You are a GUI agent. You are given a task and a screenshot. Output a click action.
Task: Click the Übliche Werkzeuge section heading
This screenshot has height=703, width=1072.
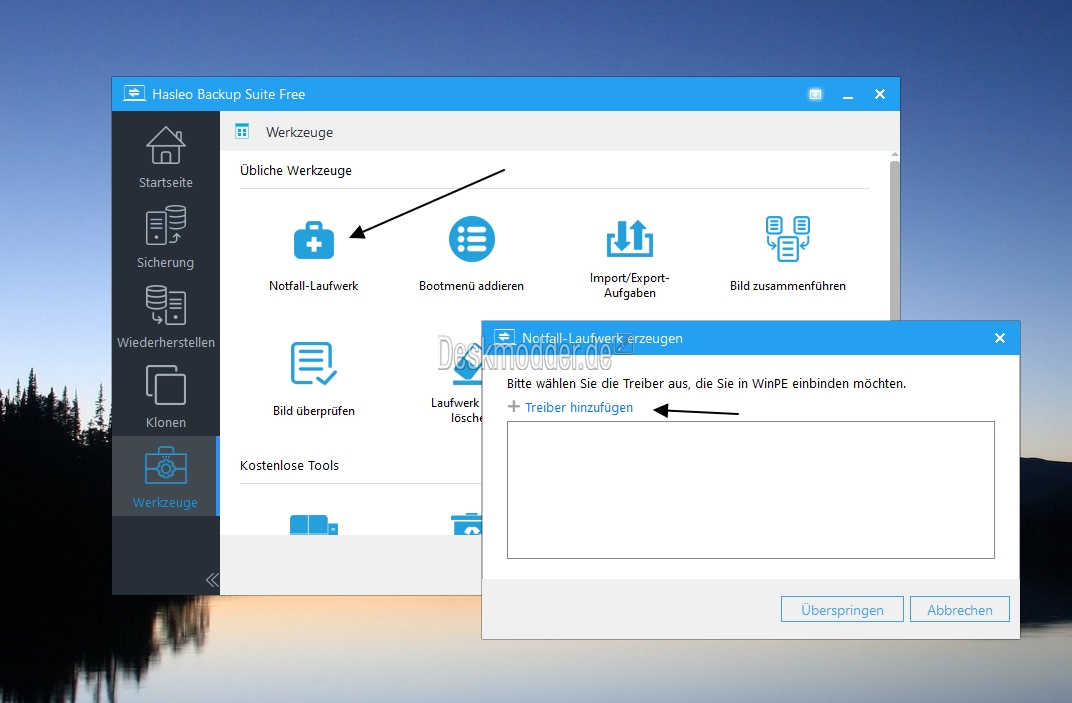pos(296,170)
